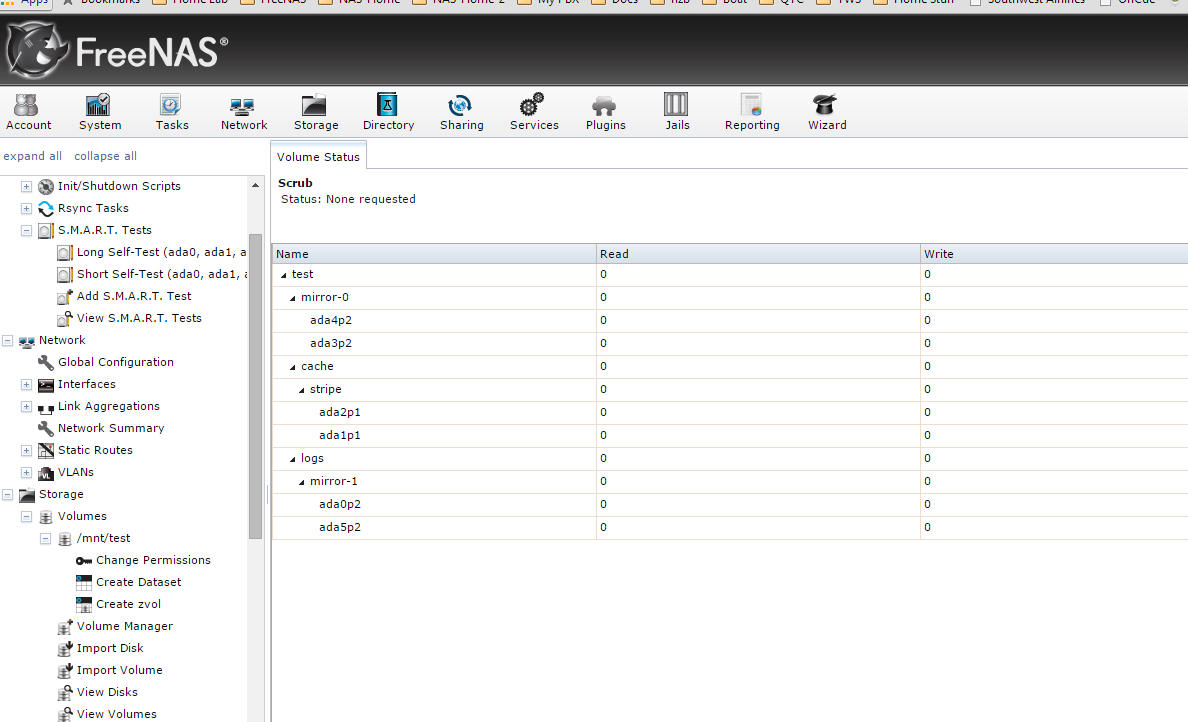Collapse the Storage tree node
This screenshot has height=722, width=1188.
coord(8,495)
